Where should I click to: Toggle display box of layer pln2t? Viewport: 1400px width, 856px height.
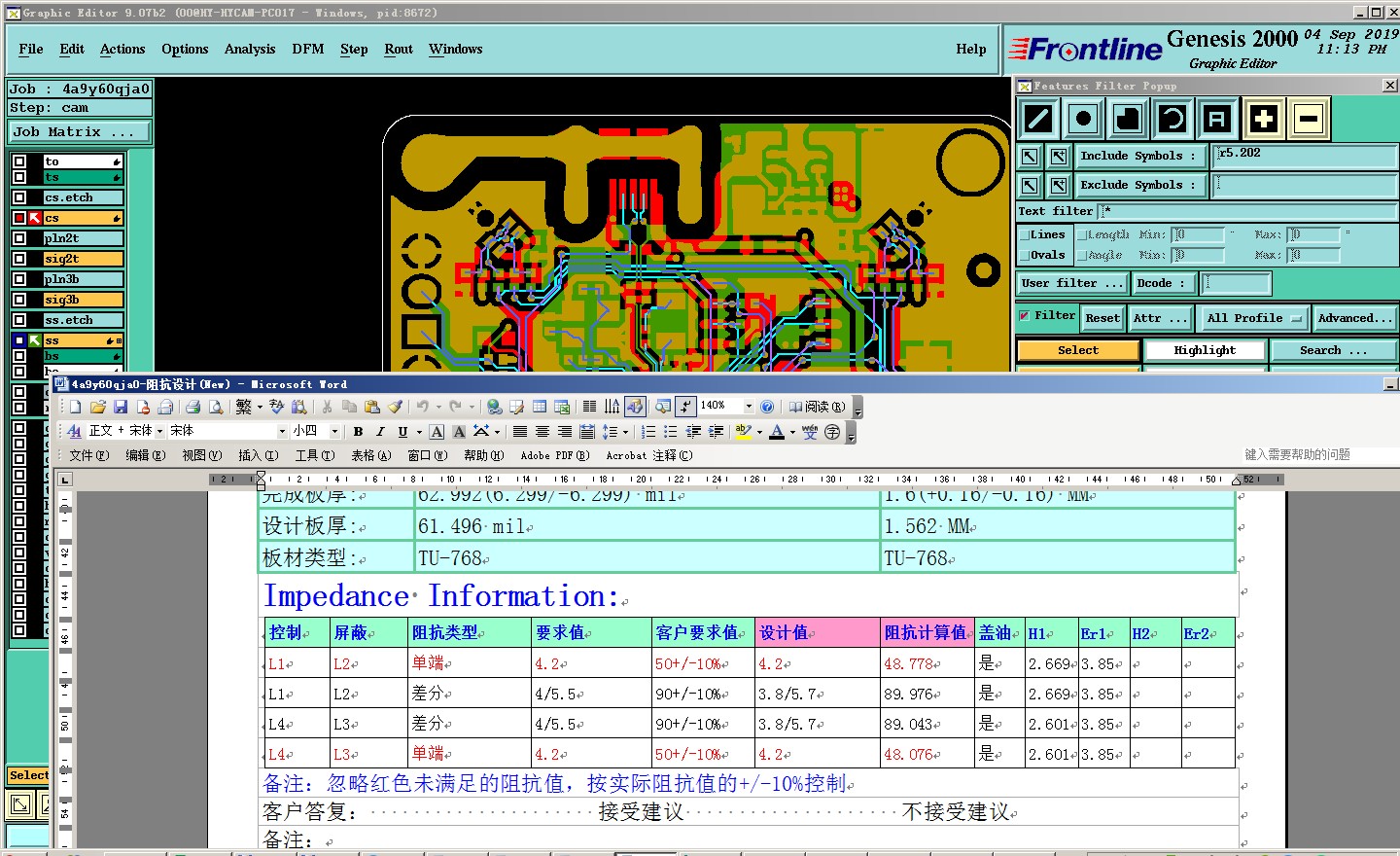tap(19, 238)
